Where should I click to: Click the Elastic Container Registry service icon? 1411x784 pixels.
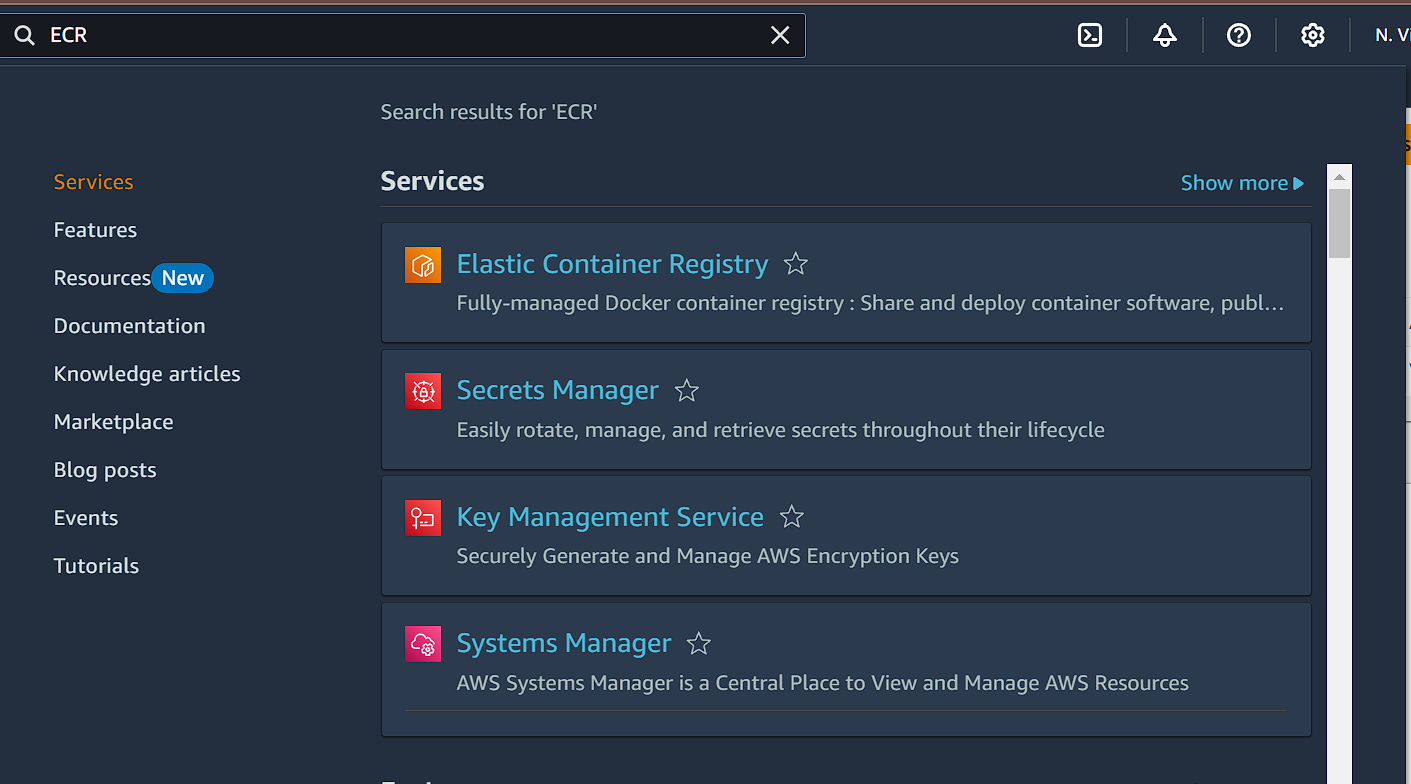(423, 265)
